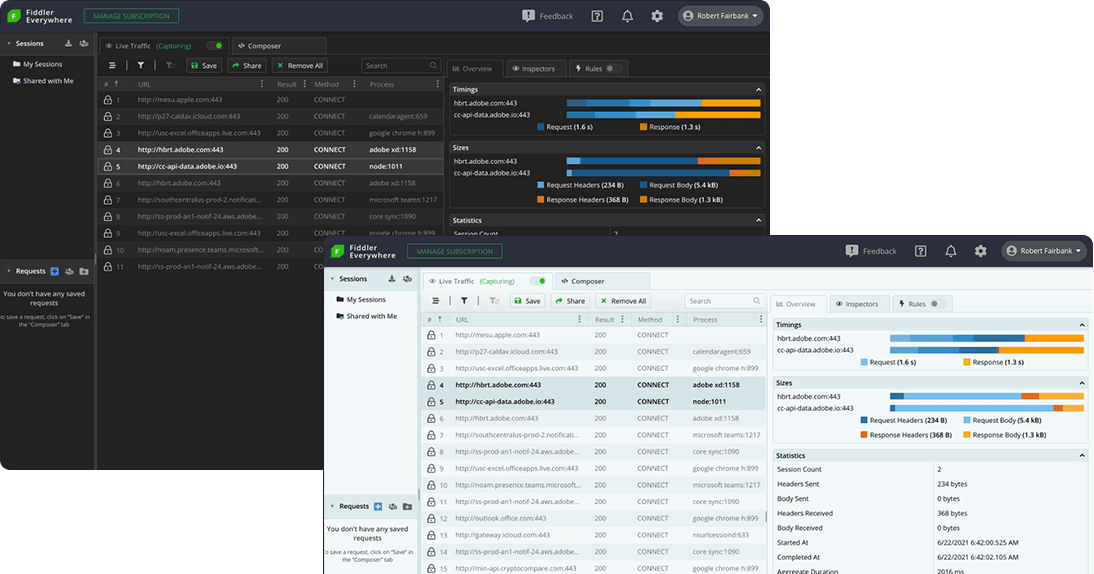Click import sessions icon in dark window Sessions header
This screenshot has width=1094, height=574.
68,43
